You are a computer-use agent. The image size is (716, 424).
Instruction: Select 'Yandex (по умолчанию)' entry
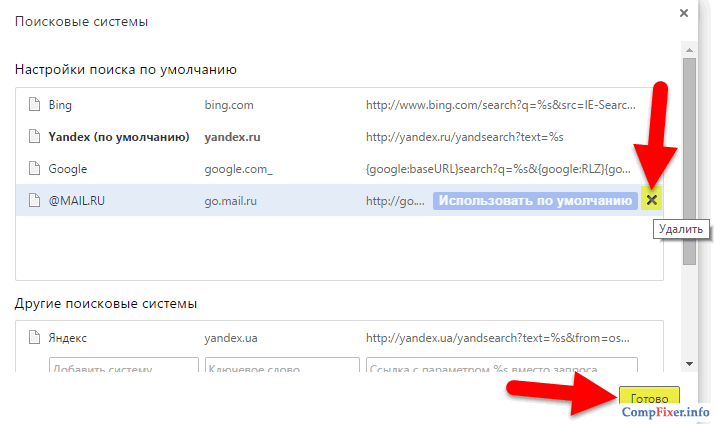click(119, 137)
